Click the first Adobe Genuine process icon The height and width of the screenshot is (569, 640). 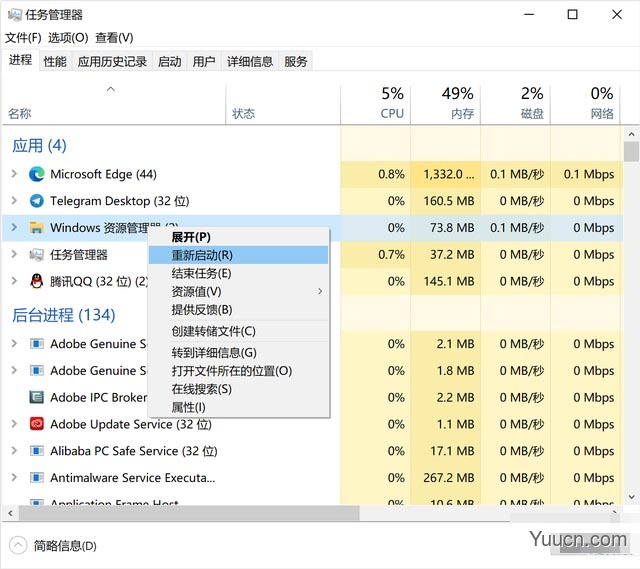pyautogui.click(x=36, y=344)
